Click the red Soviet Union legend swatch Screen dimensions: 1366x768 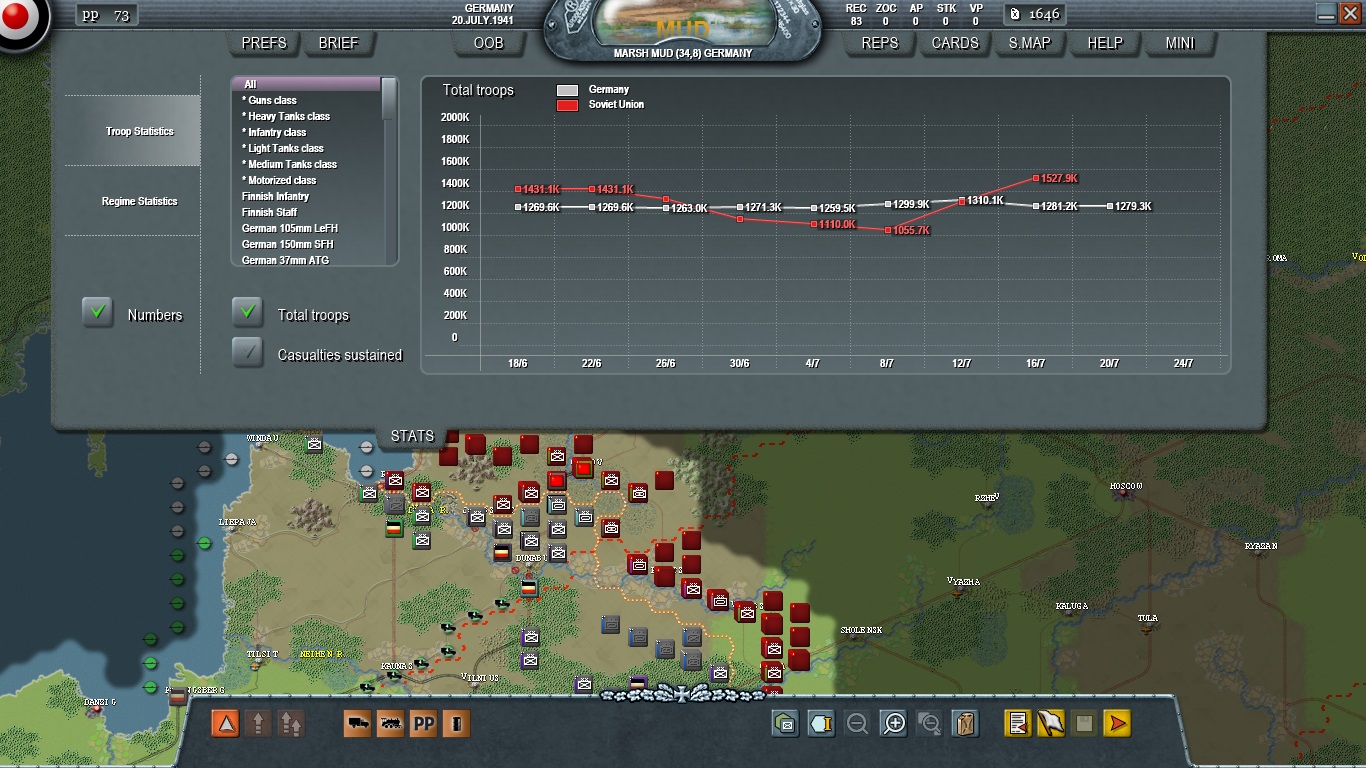[567, 105]
